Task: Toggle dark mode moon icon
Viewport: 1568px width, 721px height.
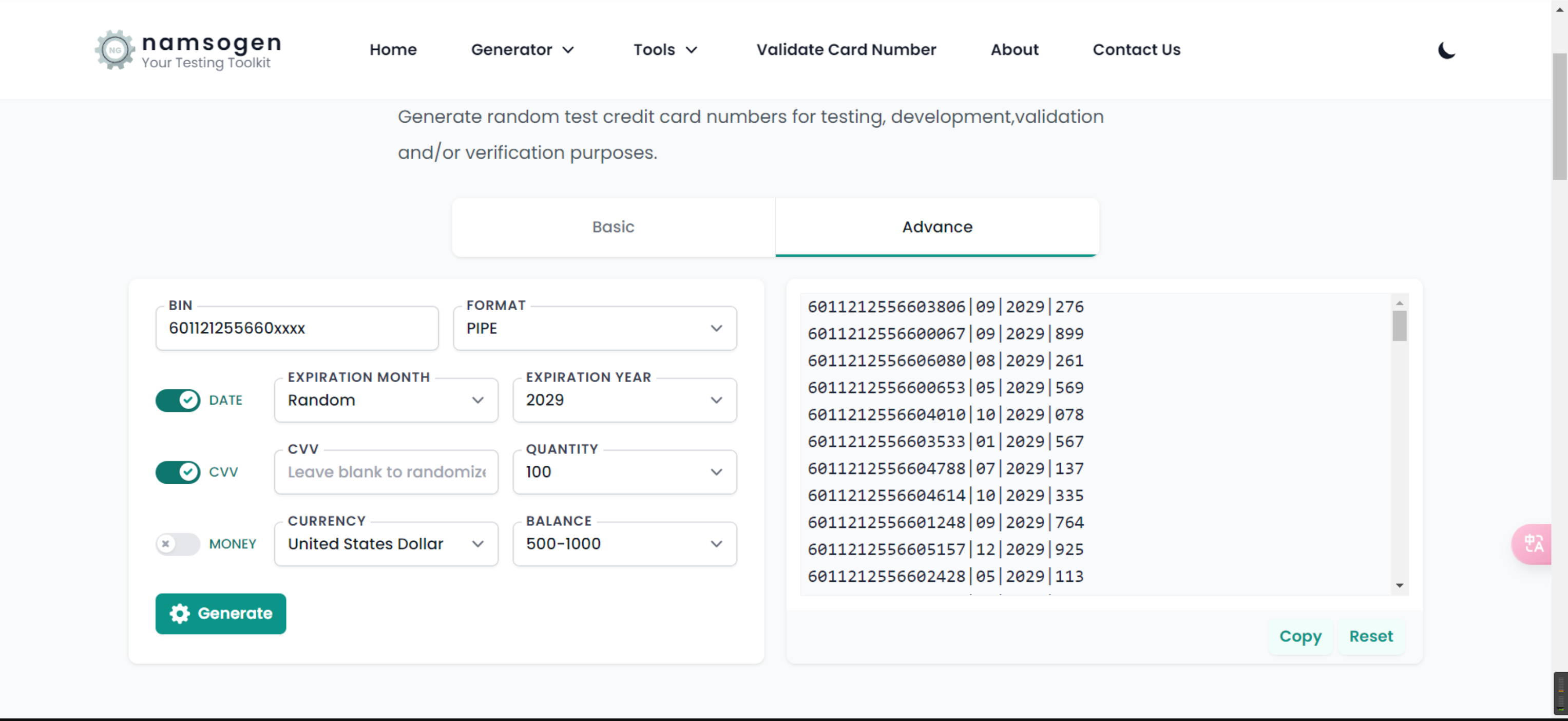Action: 1445,49
